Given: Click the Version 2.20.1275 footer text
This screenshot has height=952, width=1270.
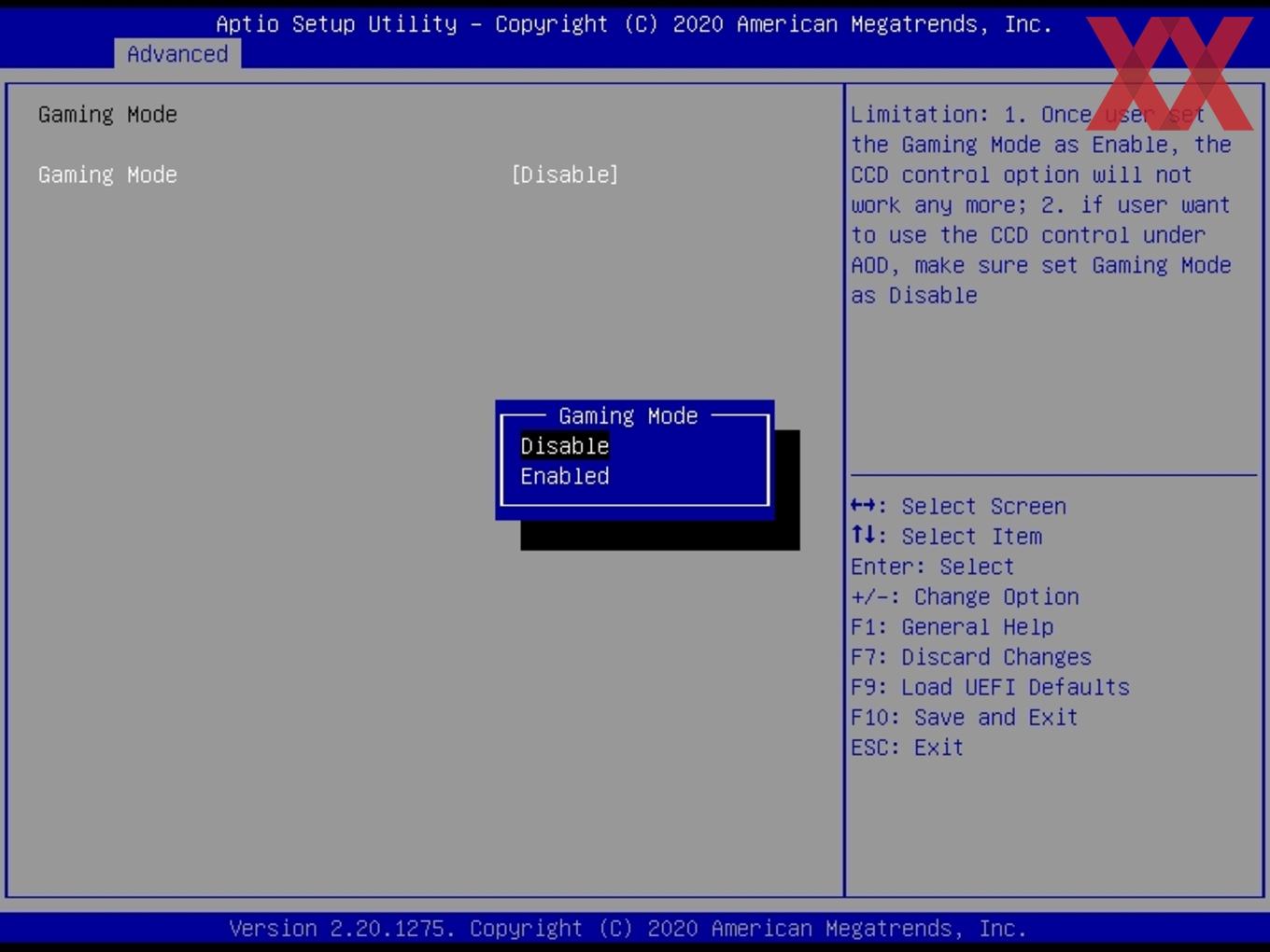Looking at the screenshot, I should tap(628, 929).
